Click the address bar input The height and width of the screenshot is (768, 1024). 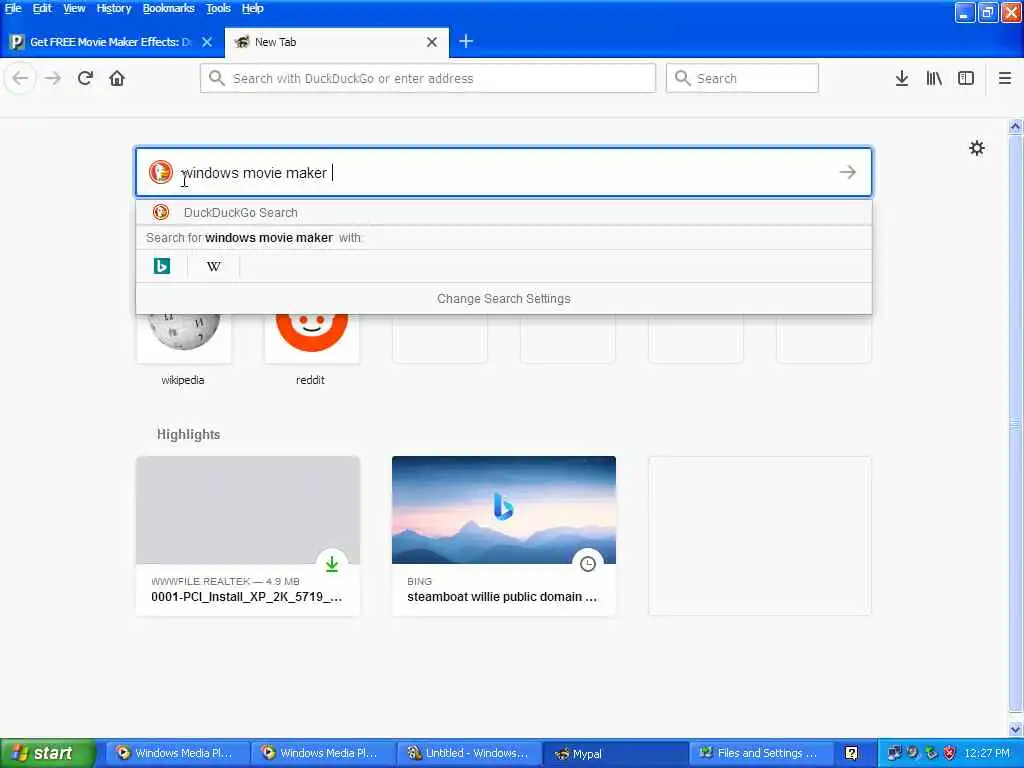coord(428,78)
